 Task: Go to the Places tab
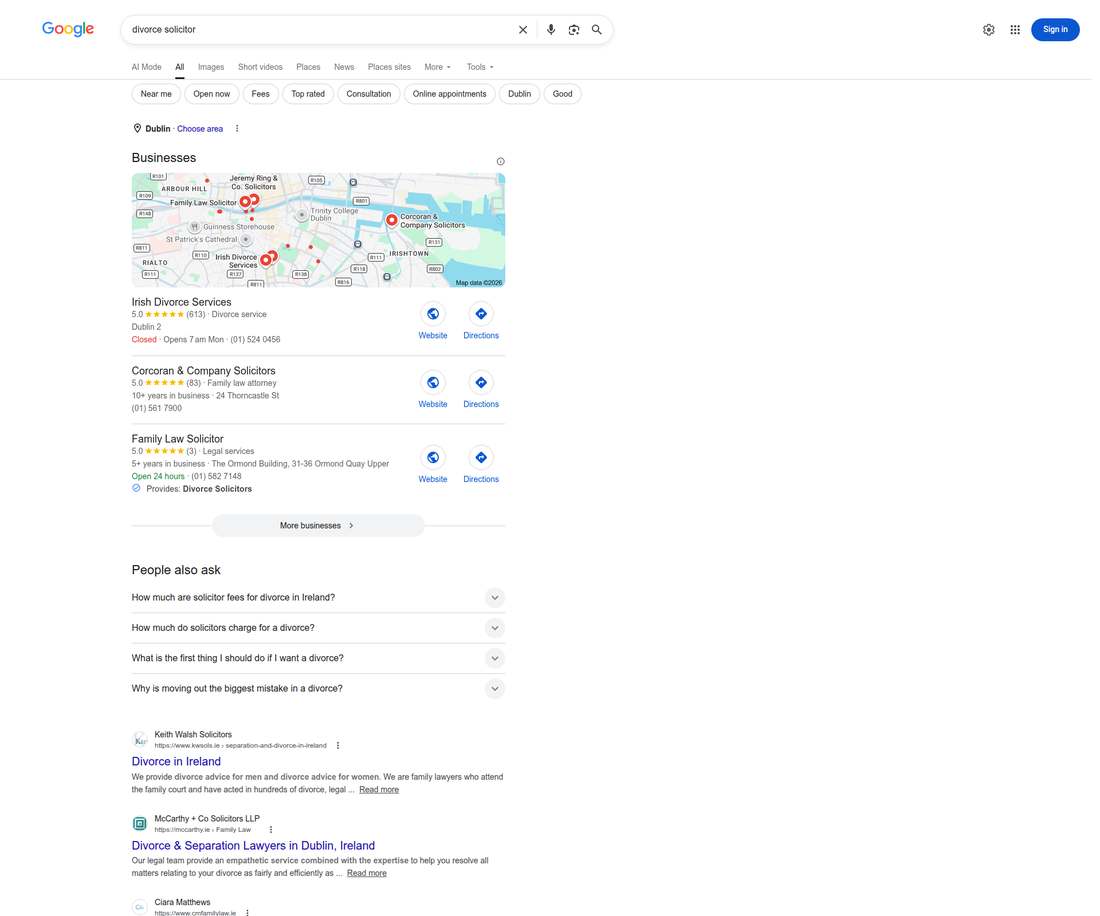click(x=308, y=67)
